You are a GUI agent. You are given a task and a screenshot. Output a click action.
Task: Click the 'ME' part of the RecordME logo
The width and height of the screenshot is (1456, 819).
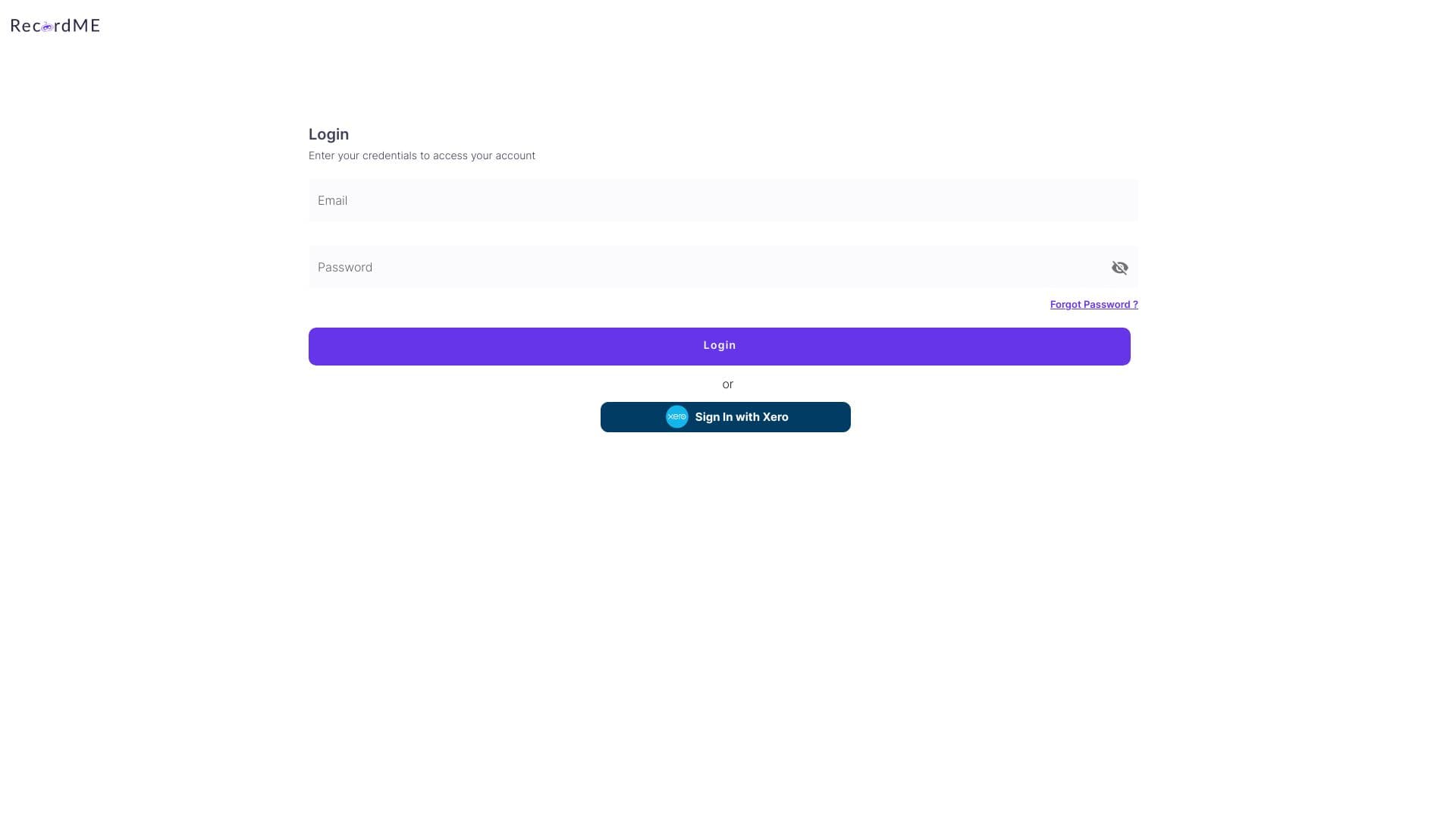(86, 26)
